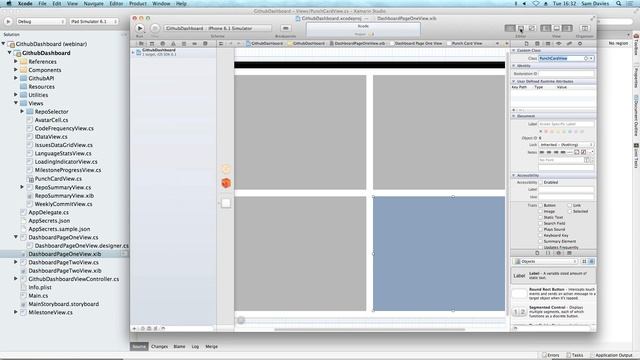The image size is (640, 360).
Task: Check the Link trait checkbox
Action: (569, 205)
